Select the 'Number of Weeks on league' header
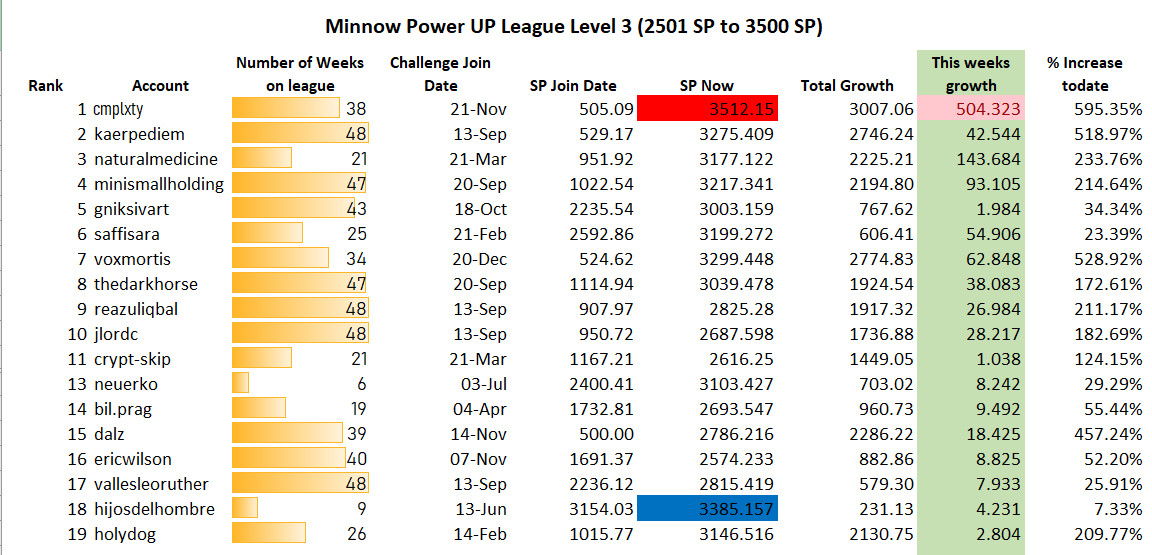The width and height of the screenshot is (1152, 555). pos(300,74)
